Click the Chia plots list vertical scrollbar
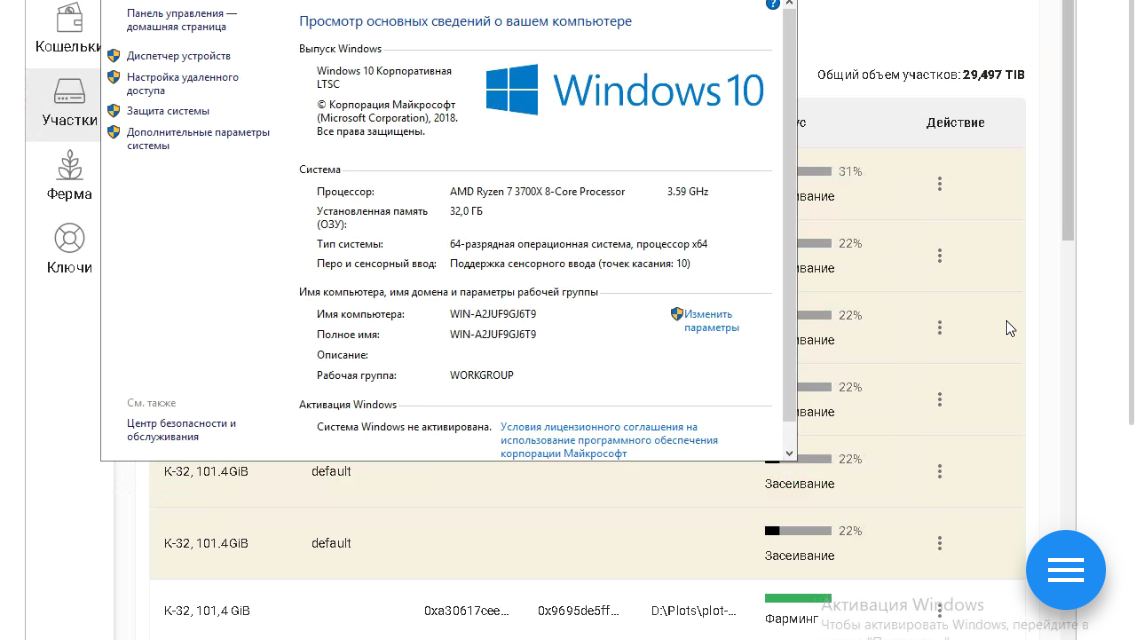The width and height of the screenshot is (1136, 640). tap(1068, 120)
